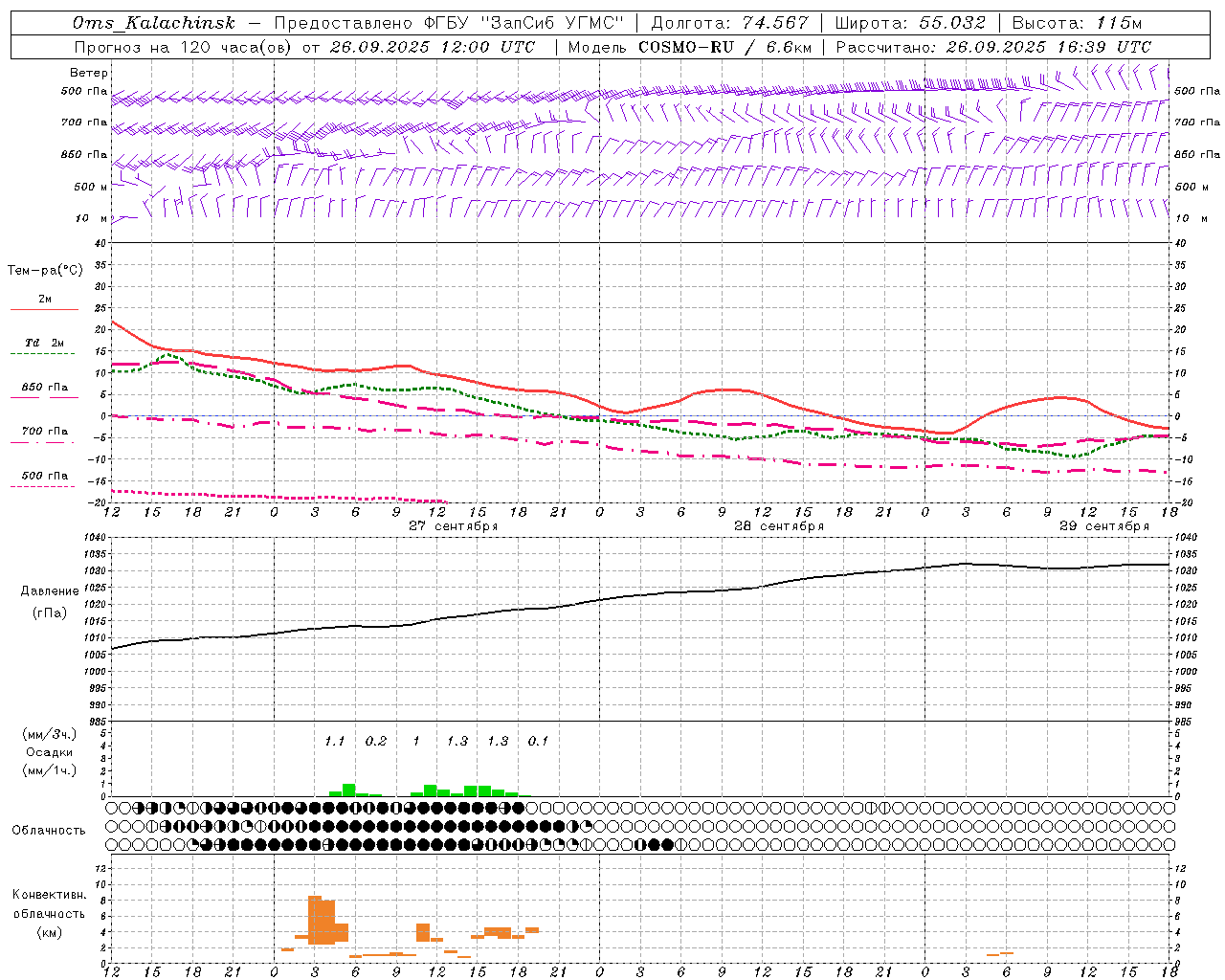Select the COSMO-RU model name in header
This screenshot has height=980, width=1225.
(686, 47)
